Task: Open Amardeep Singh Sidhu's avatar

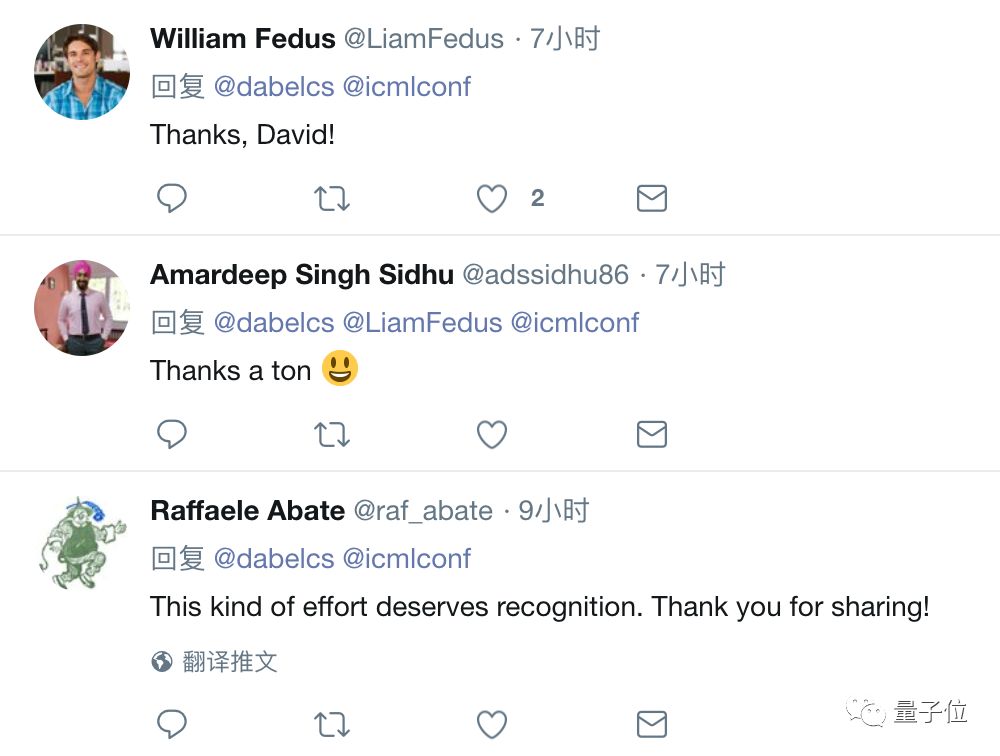Action: 82,308
